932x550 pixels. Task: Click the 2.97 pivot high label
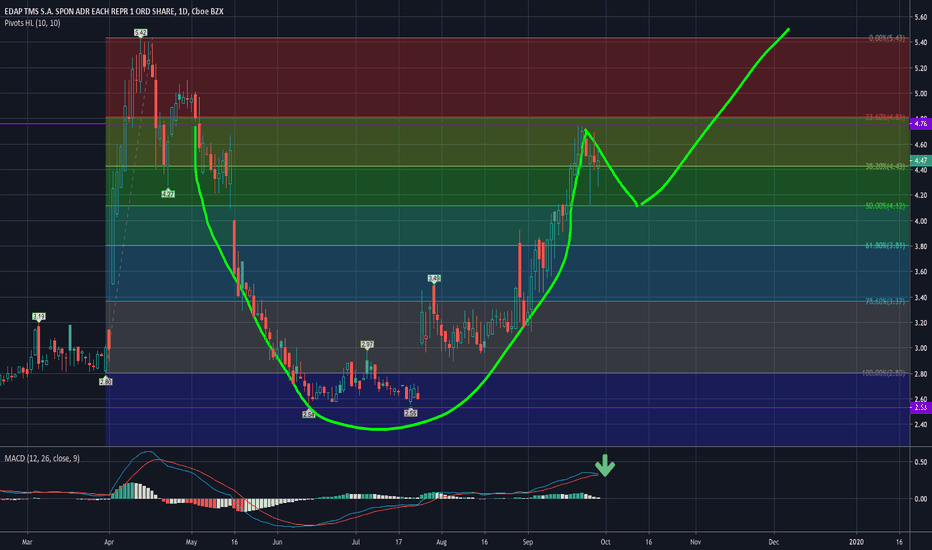367,344
